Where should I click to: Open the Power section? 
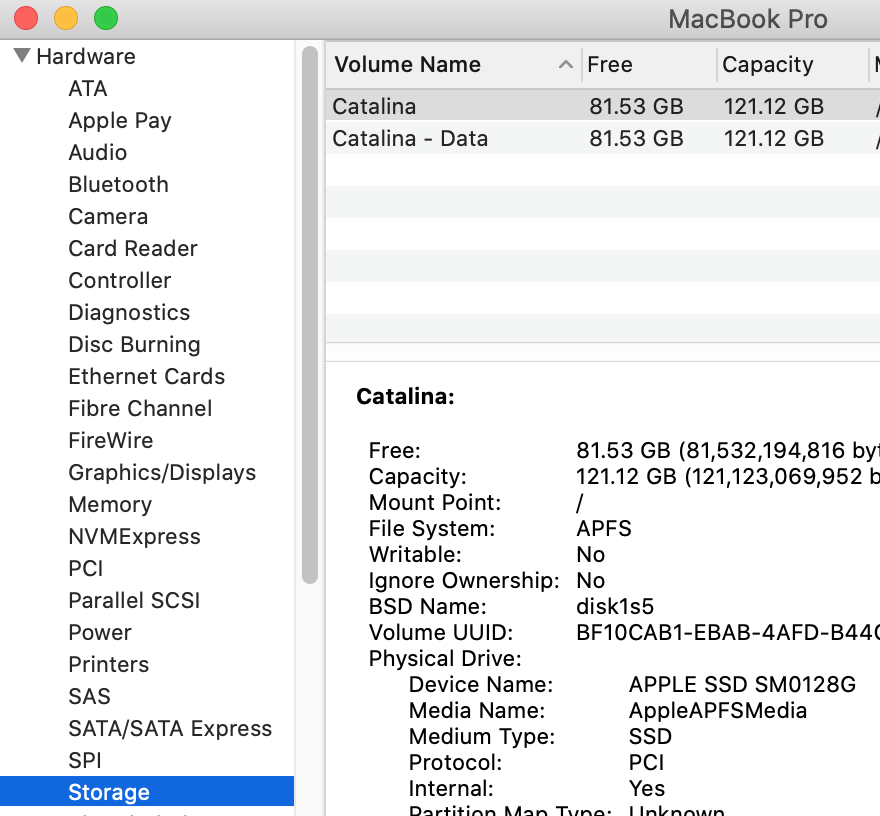[x=100, y=632]
